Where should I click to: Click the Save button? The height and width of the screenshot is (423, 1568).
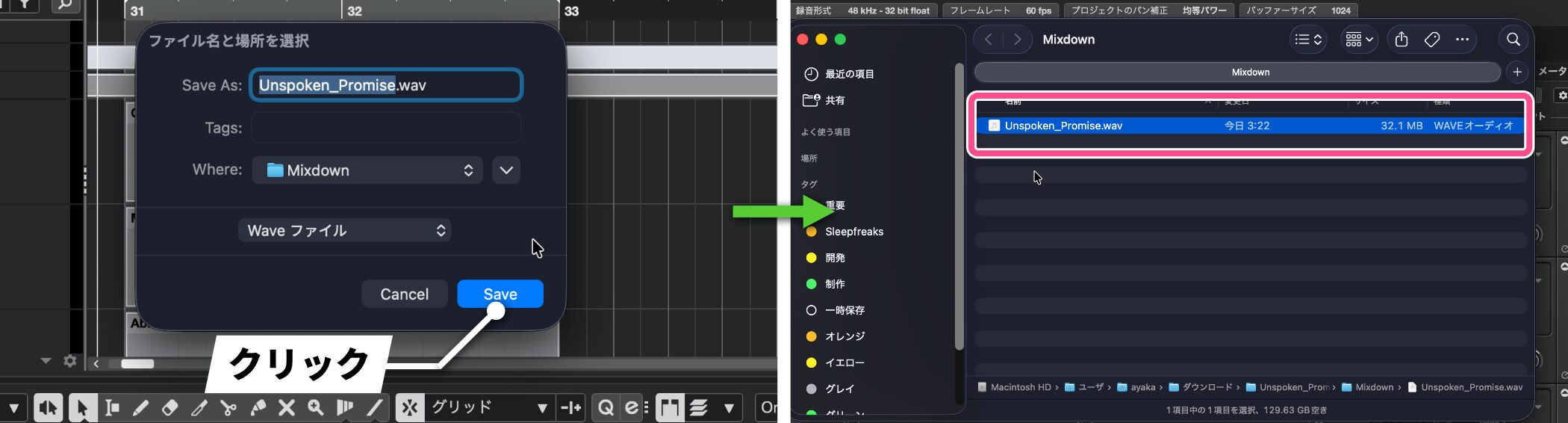point(500,294)
